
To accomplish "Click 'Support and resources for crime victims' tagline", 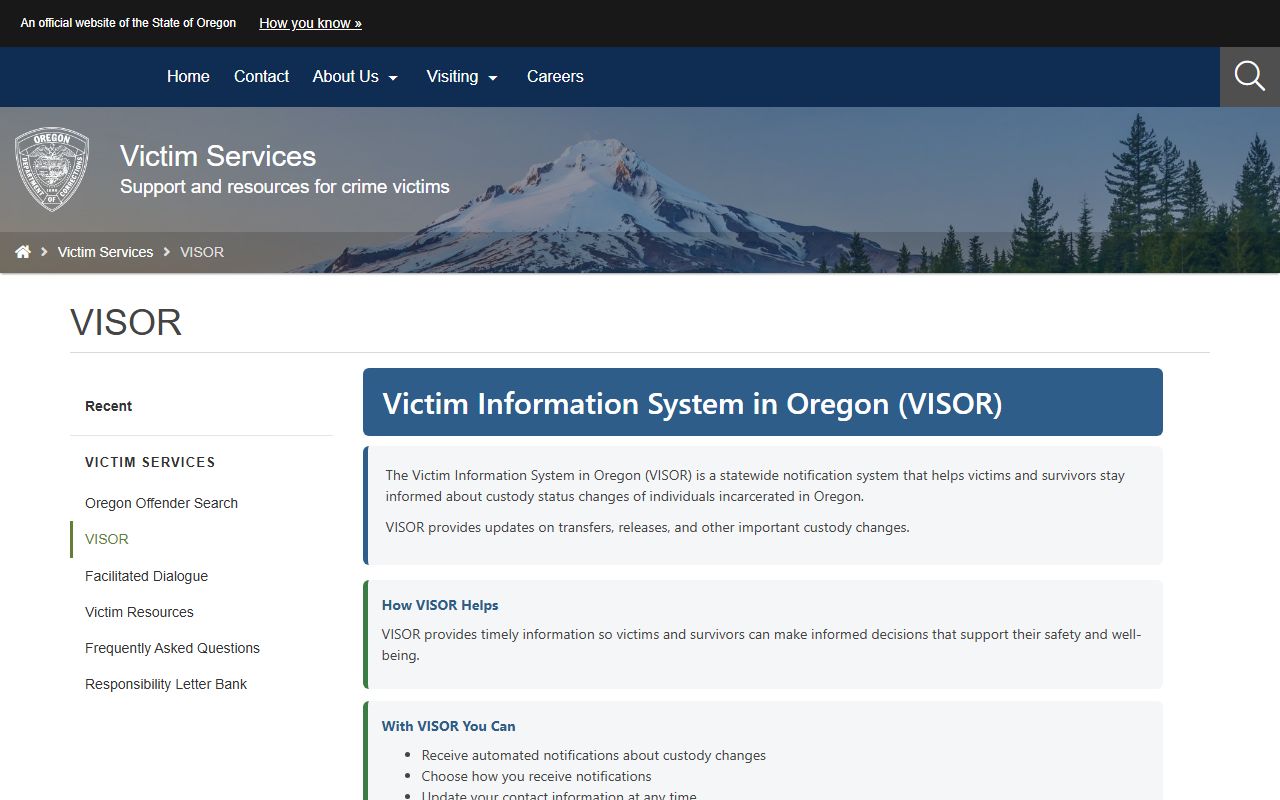I will point(285,187).
